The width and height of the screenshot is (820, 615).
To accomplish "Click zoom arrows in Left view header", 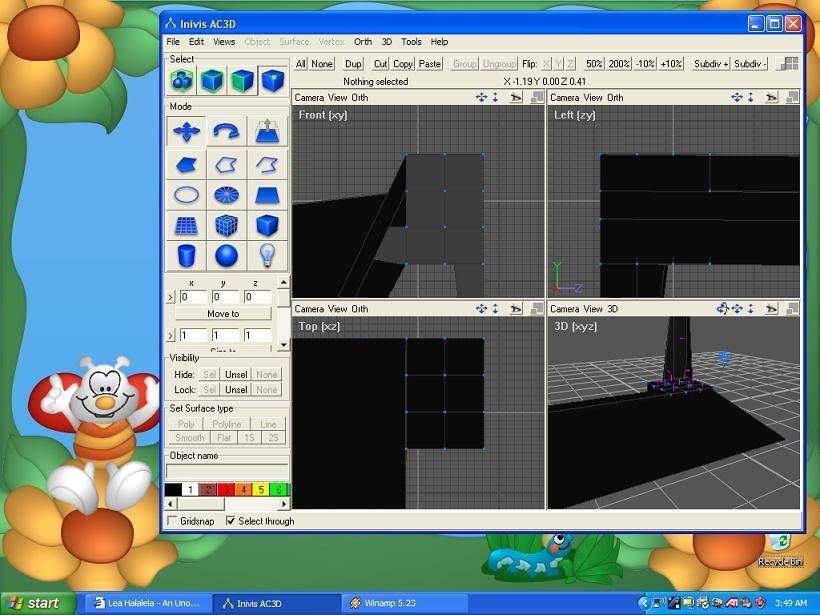I will coord(750,97).
